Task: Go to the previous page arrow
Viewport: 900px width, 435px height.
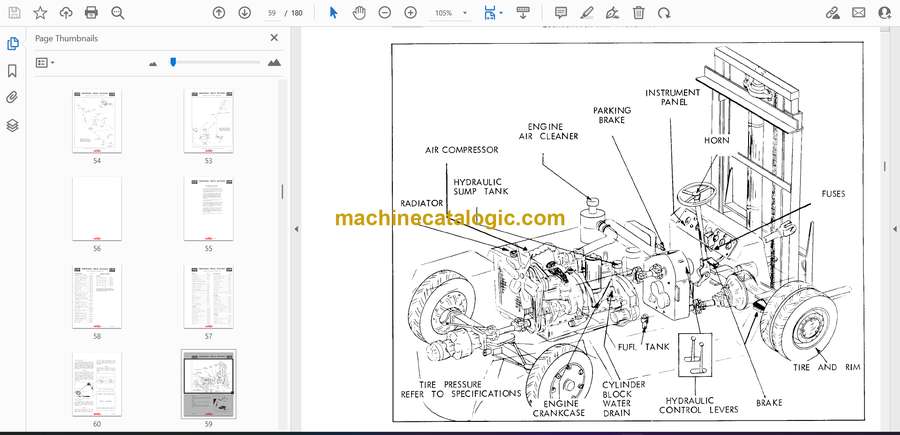Action: click(220, 13)
